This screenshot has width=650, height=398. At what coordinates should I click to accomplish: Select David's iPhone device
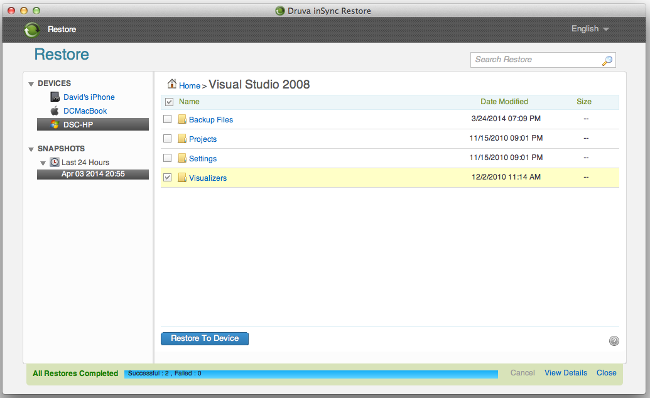pyautogui.click(x=89, y=97)
